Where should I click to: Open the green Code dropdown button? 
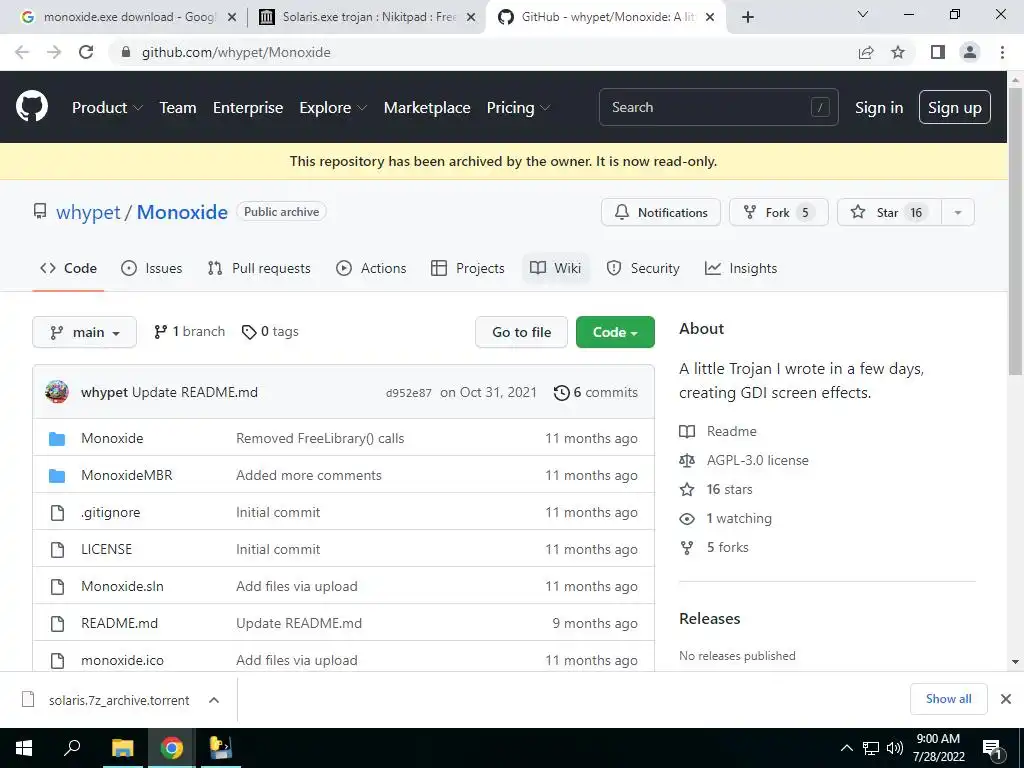tap(615, 332)
